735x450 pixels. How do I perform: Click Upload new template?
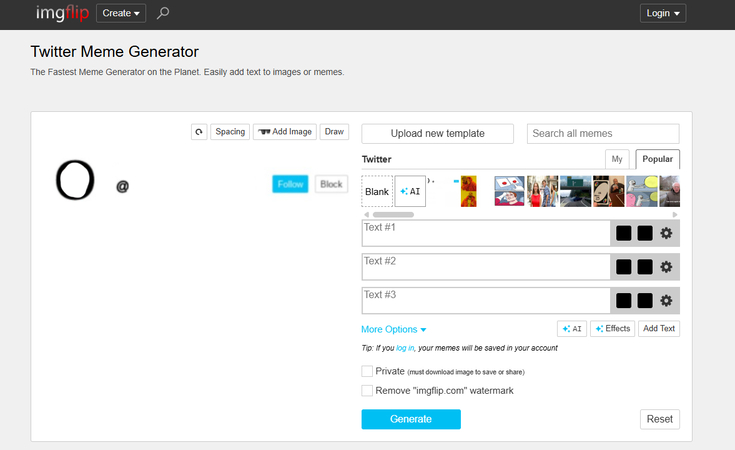pyautogui.click(x=437, y=134)
